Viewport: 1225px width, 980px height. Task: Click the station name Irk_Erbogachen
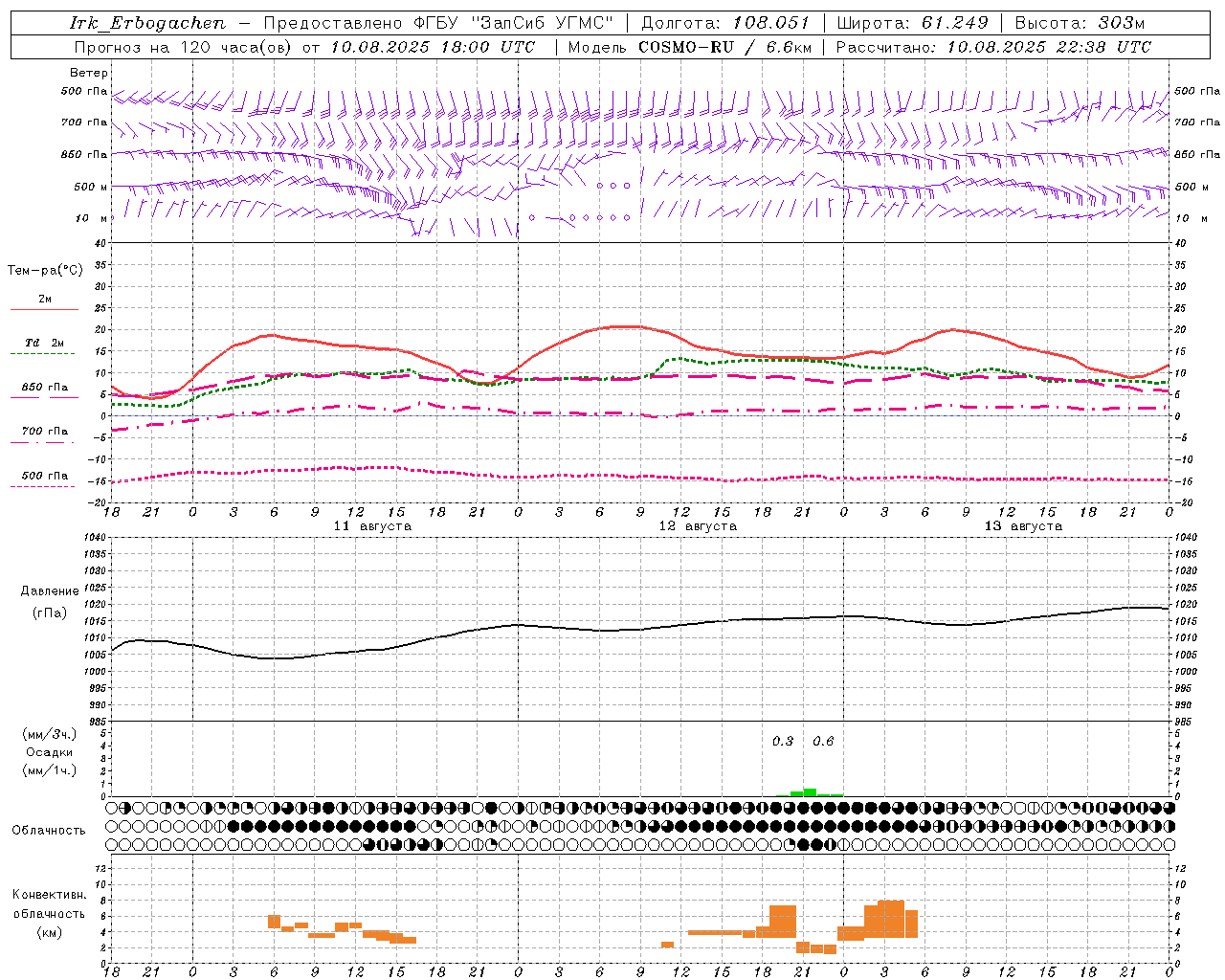(147, 23)
